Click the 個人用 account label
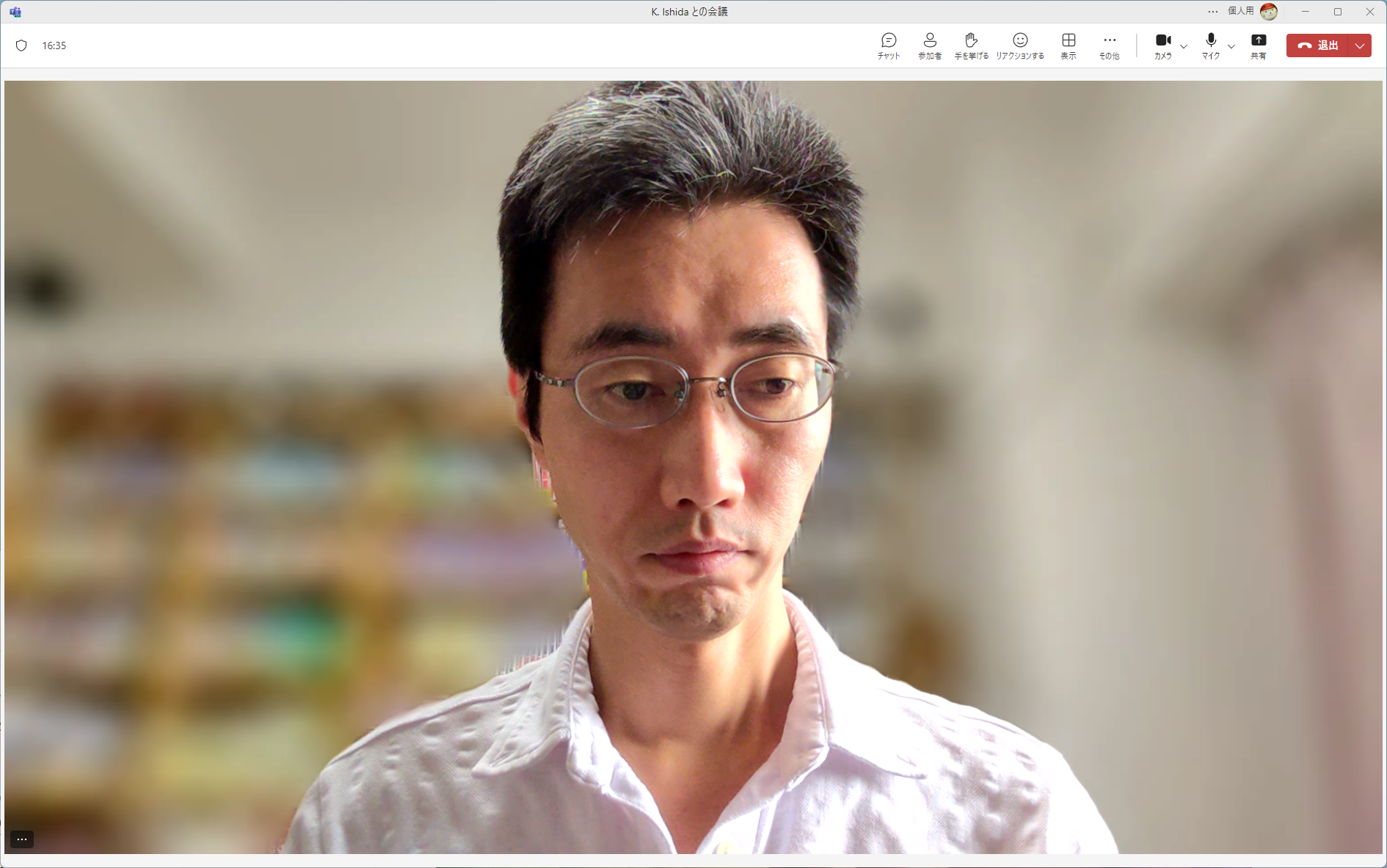1387x868 pixels. [x=1241, y=11]
